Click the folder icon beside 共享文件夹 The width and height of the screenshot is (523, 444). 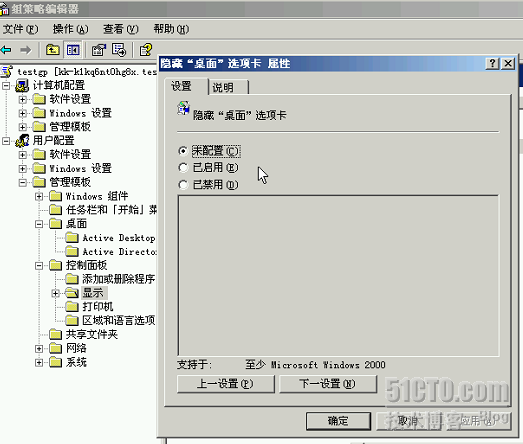pos(55,334)
